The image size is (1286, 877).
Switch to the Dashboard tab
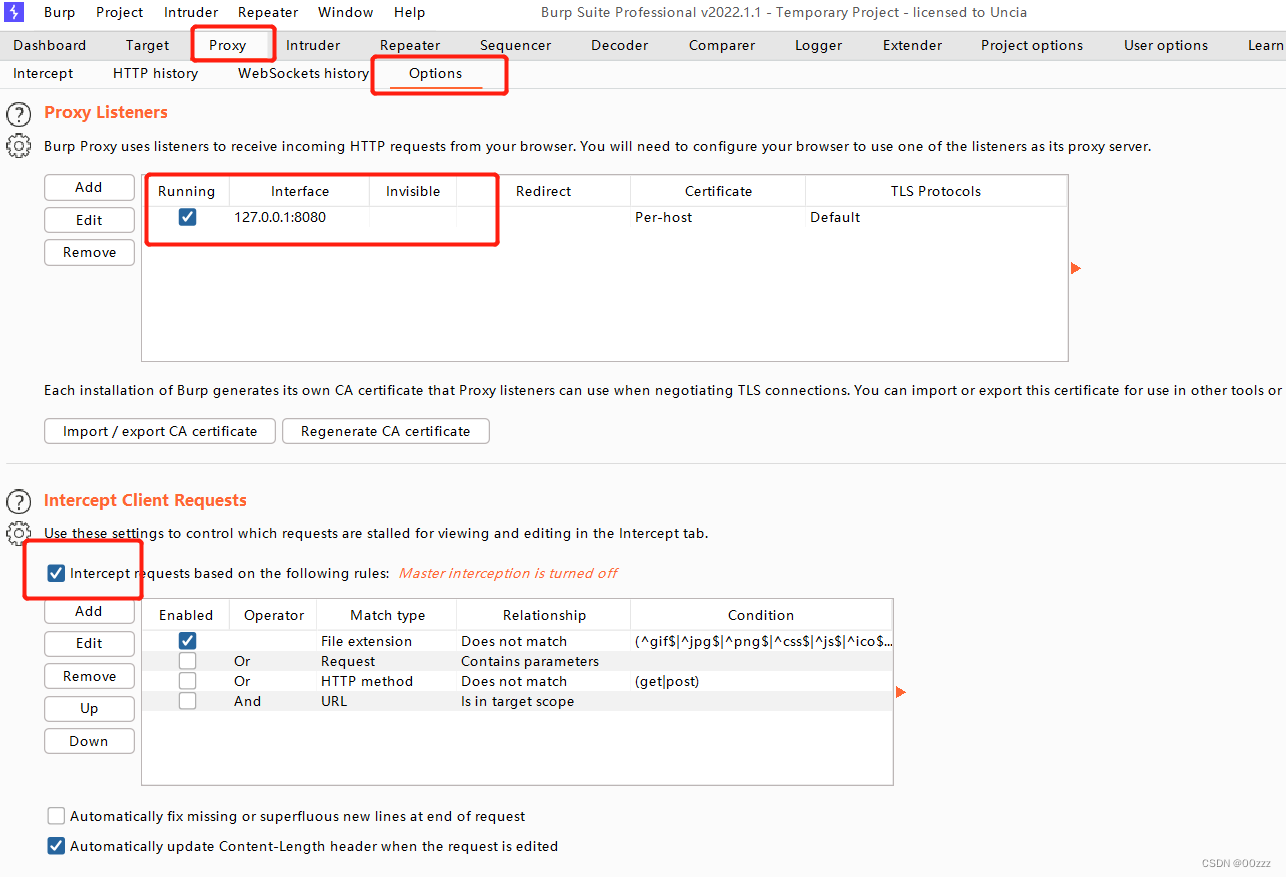click(50, 45)
